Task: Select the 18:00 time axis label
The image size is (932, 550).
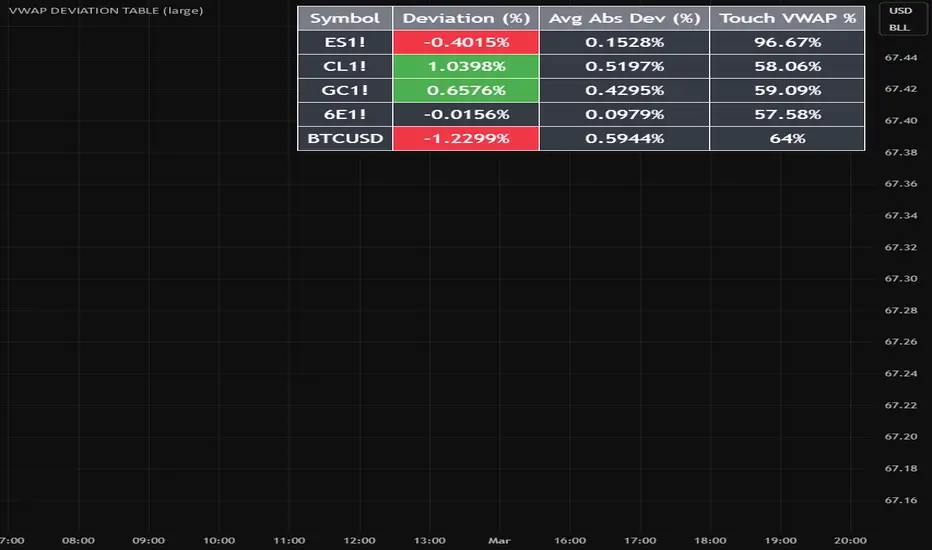Action: [710, 540]
